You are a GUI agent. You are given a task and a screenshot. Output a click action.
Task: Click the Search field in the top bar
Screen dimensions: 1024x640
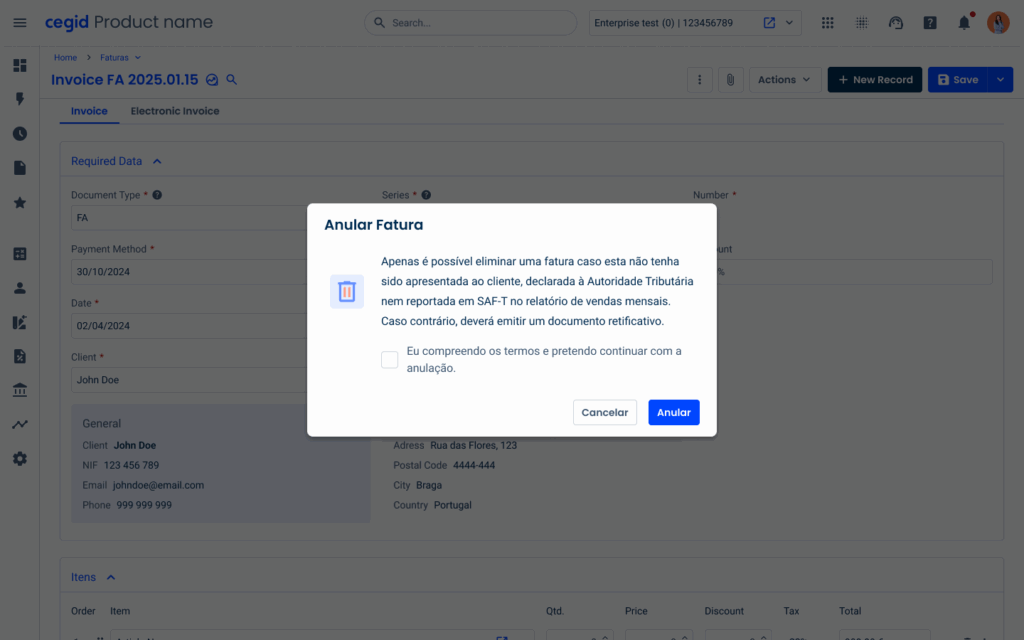pyautogui.click(x=470, y=22)
